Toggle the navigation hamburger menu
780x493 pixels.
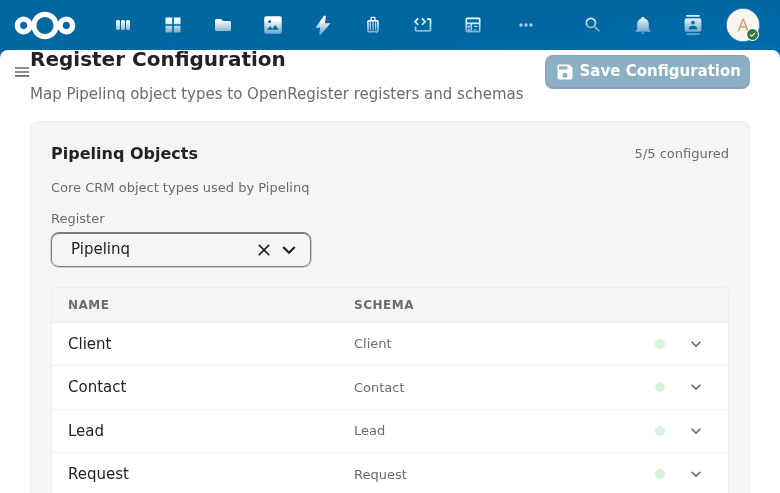pos(22,72)
